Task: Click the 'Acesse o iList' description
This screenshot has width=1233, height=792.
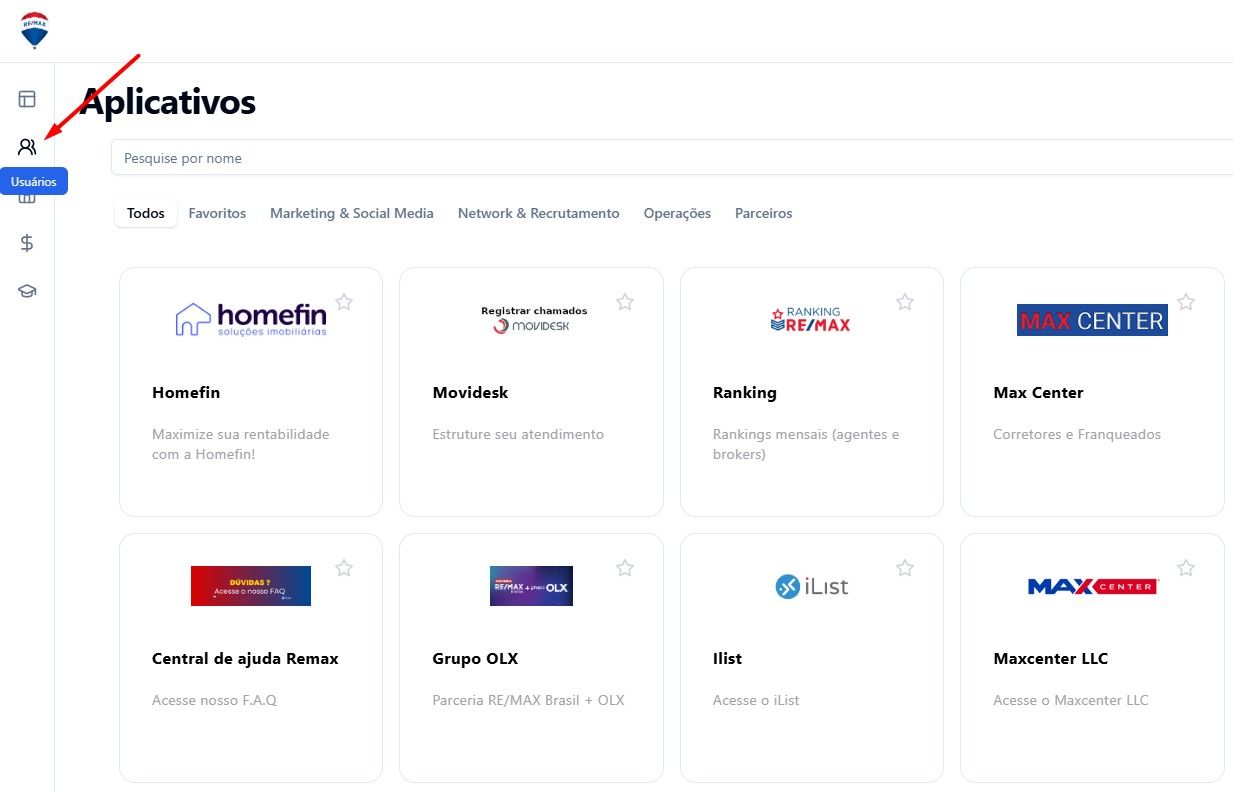Action: (756, 700)
